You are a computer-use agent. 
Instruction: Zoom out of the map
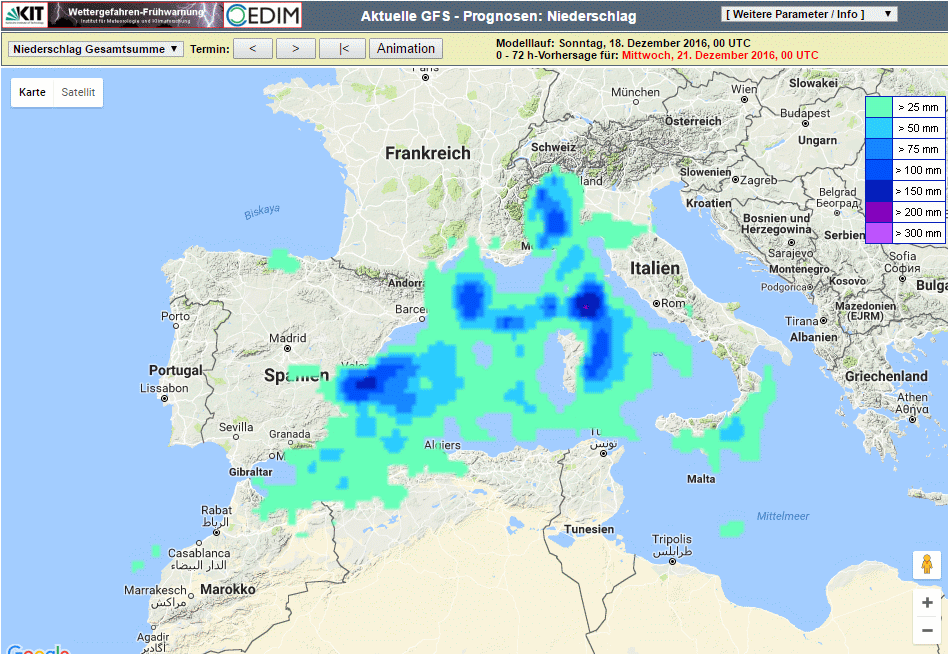coord(927,630)
